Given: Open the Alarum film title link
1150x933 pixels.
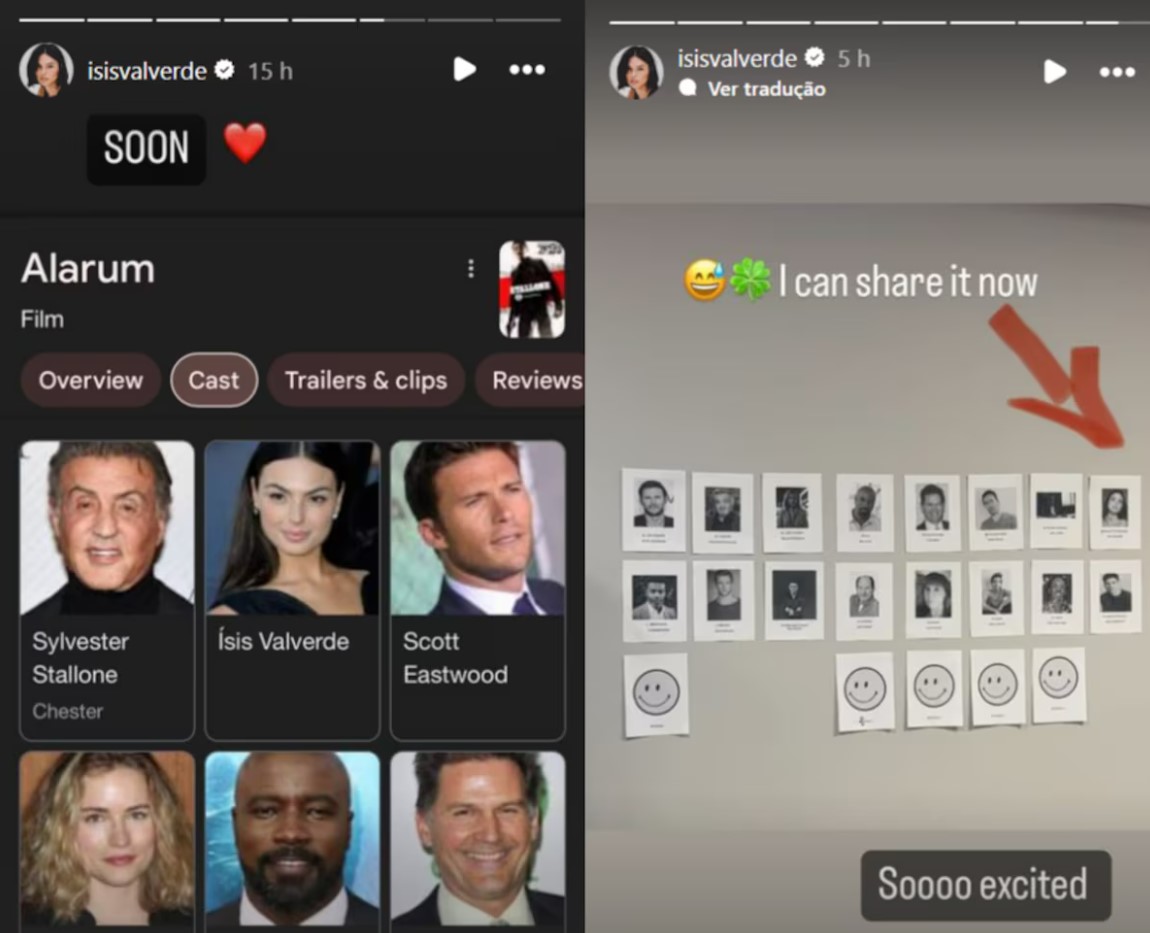Looking at the screenshot, I should (x=87, y=268).
